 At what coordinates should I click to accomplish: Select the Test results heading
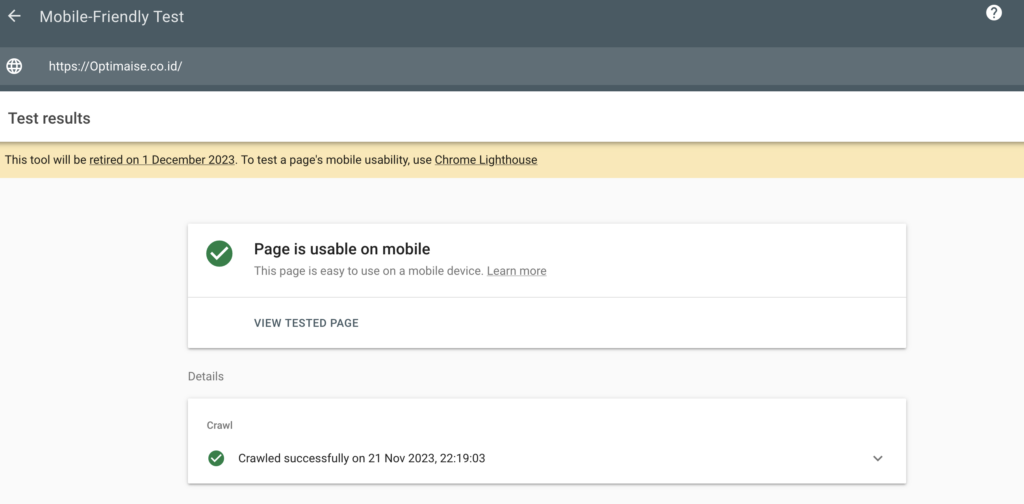click(49, 118)
